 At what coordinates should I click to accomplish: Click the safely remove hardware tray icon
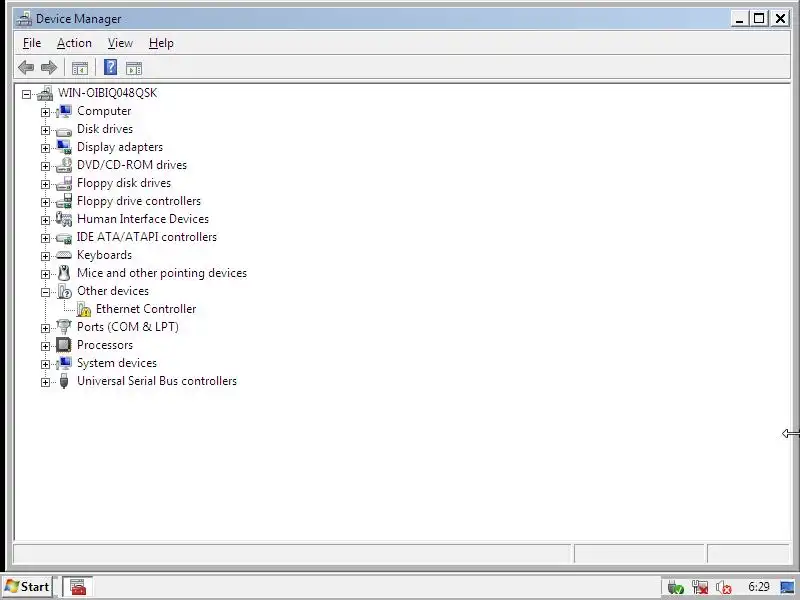pos(676,587)
